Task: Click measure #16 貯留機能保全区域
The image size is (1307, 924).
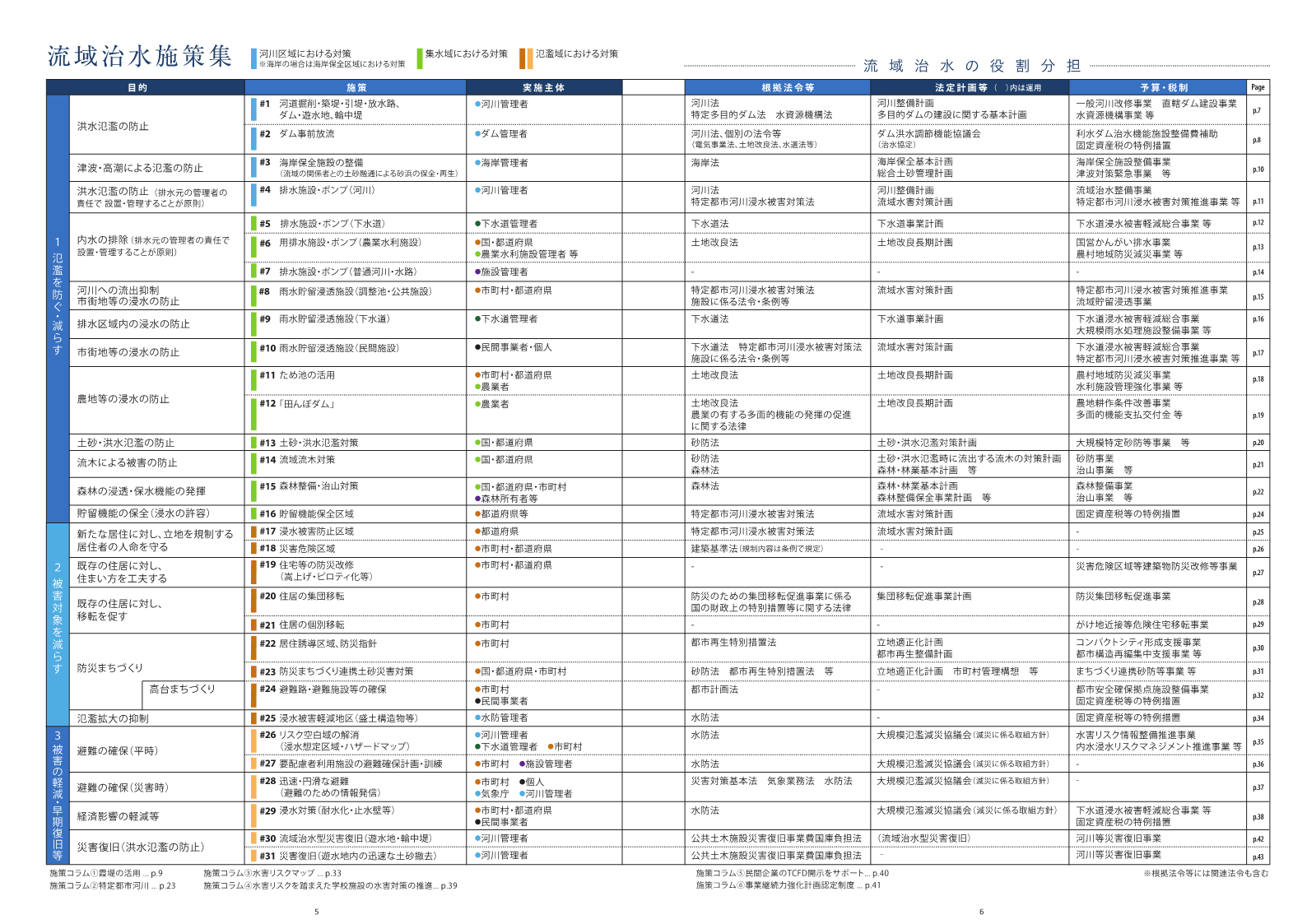Action: (306, 513)
